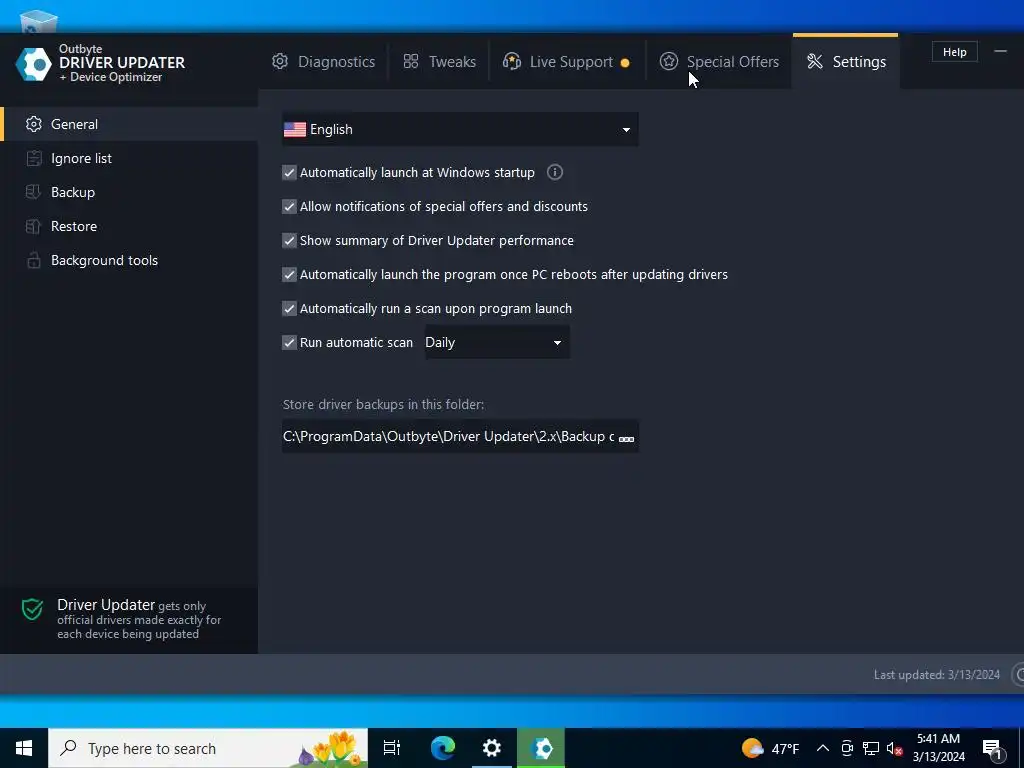Click the orange Live Support notification dot

click(x=625, y=63)
